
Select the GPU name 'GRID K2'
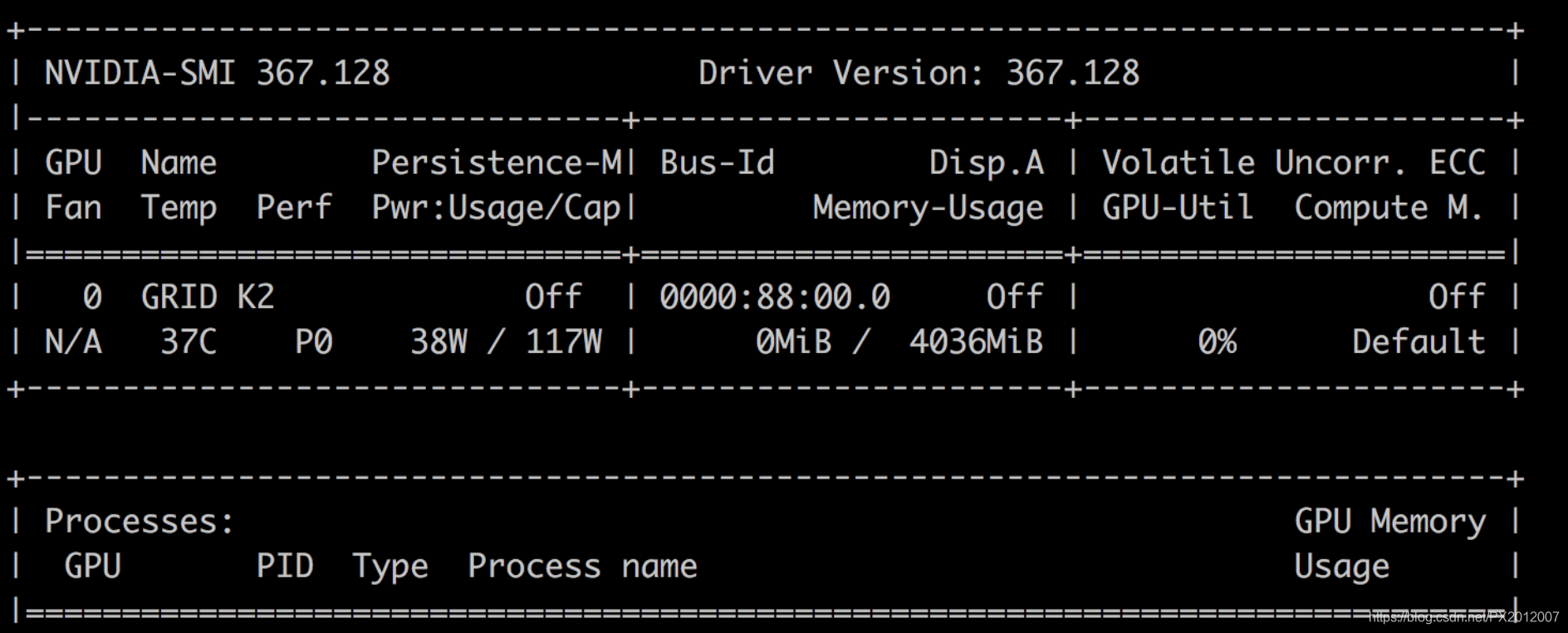coord(208,297)
